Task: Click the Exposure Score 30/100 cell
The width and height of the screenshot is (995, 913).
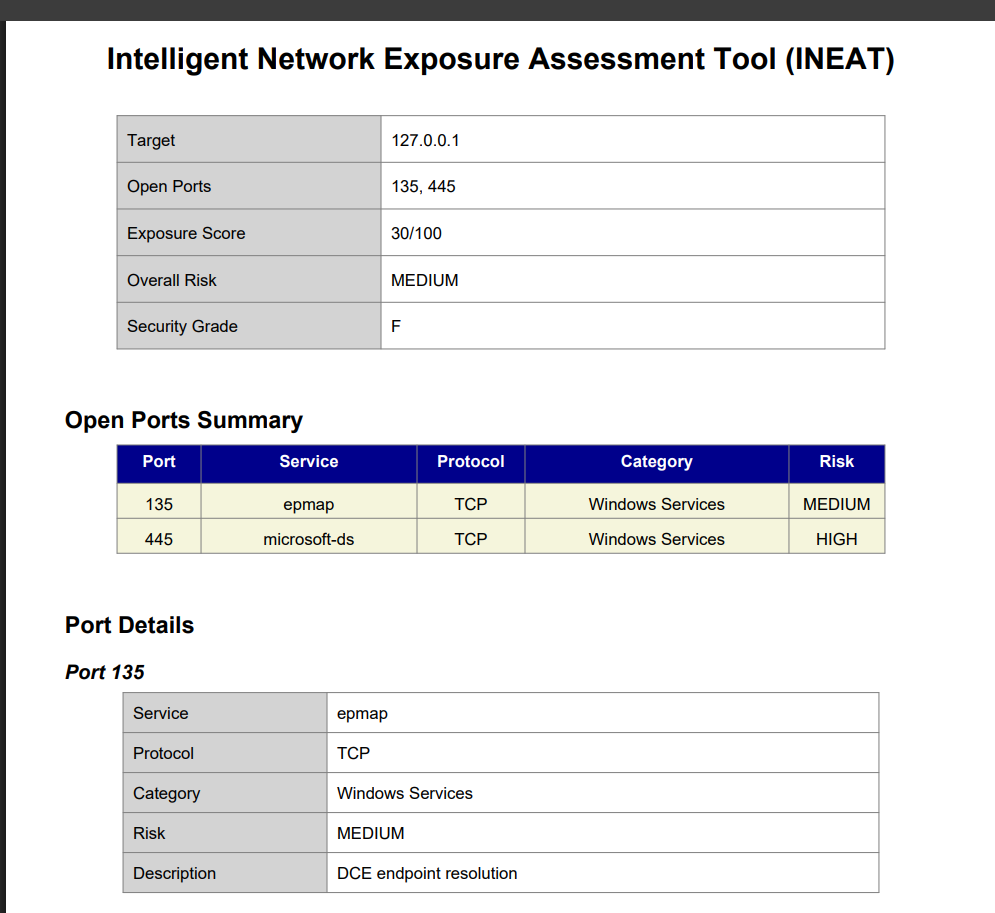Action: 633,233
